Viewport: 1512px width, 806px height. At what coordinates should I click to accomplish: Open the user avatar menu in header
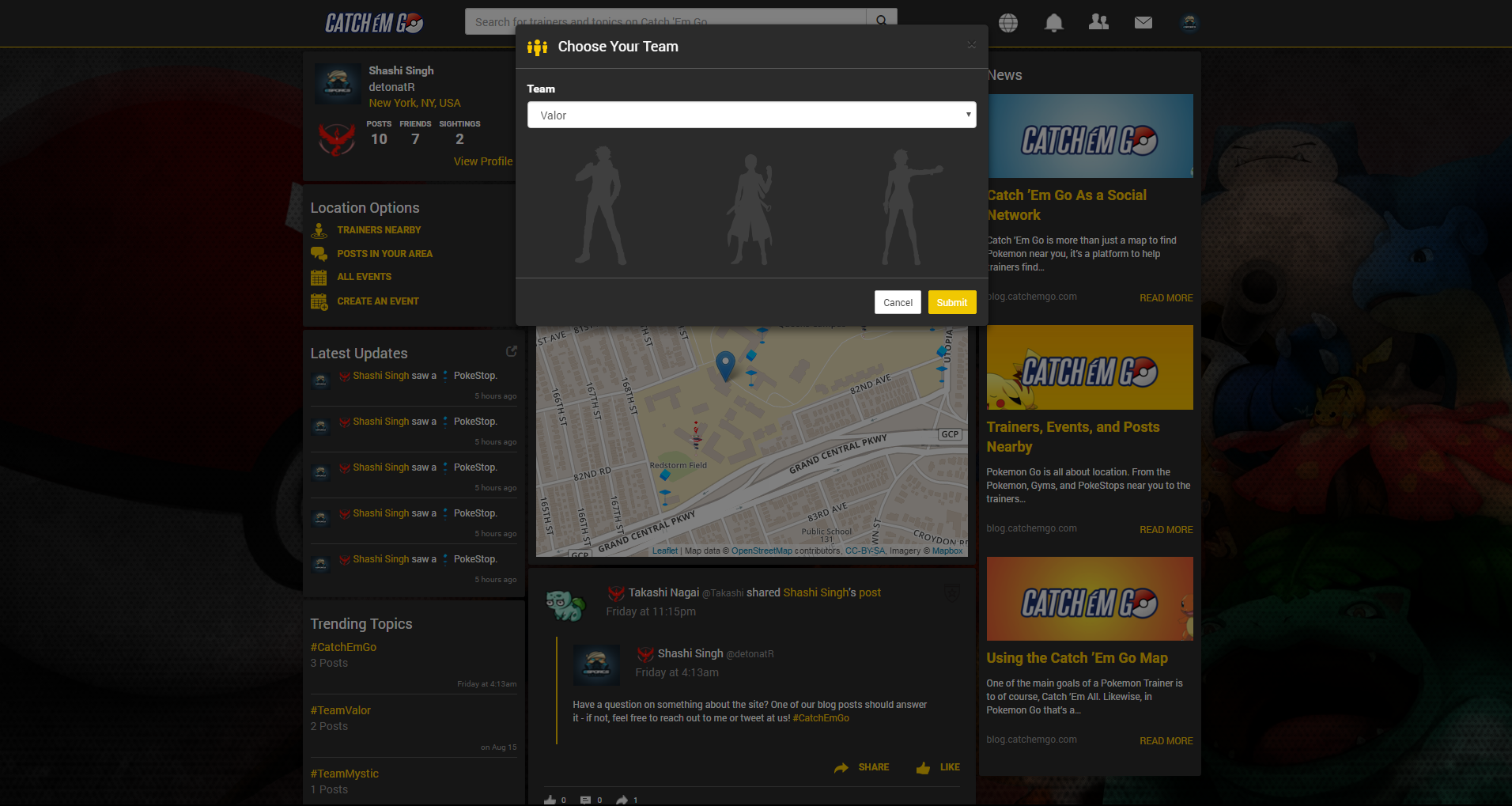(1189, 23)
